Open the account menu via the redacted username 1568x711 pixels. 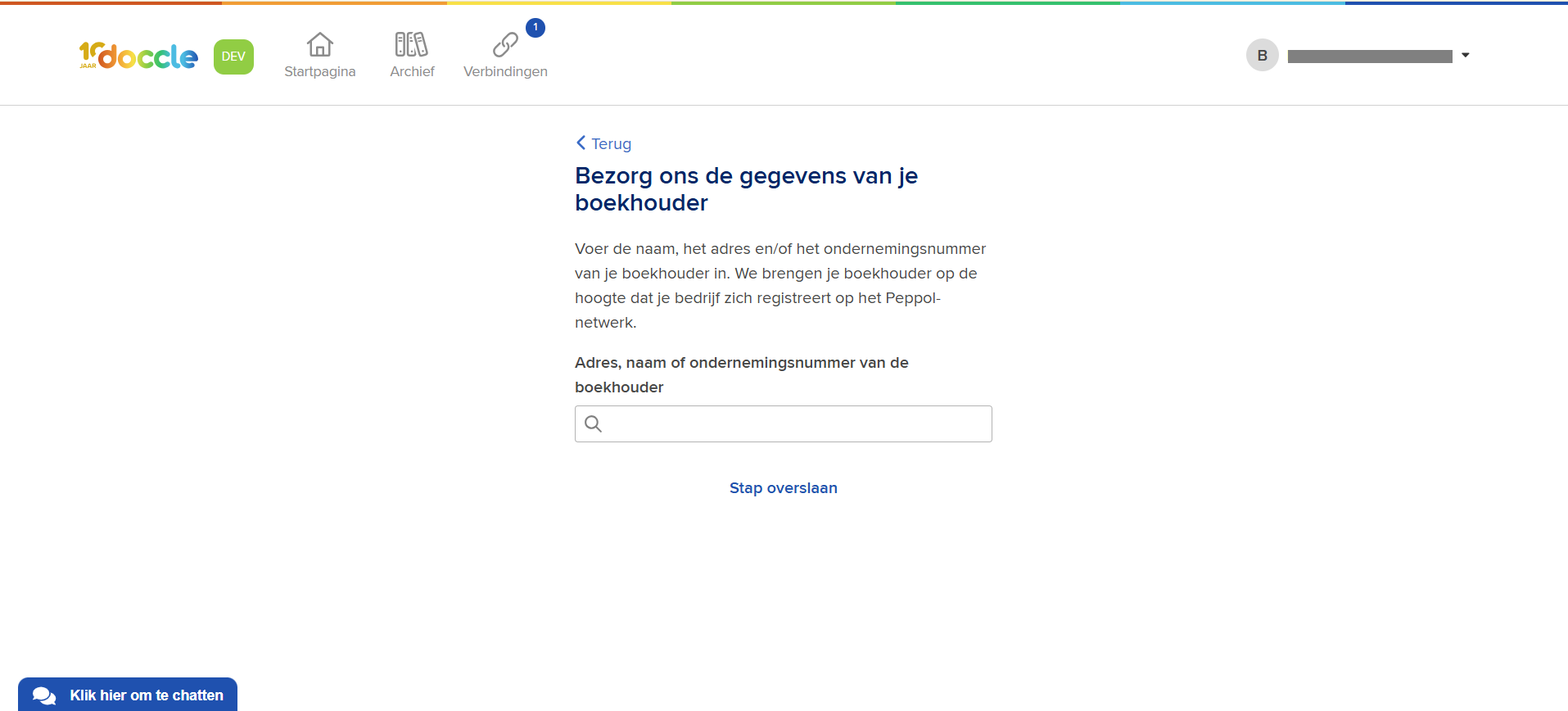[x=1369, y=57]
